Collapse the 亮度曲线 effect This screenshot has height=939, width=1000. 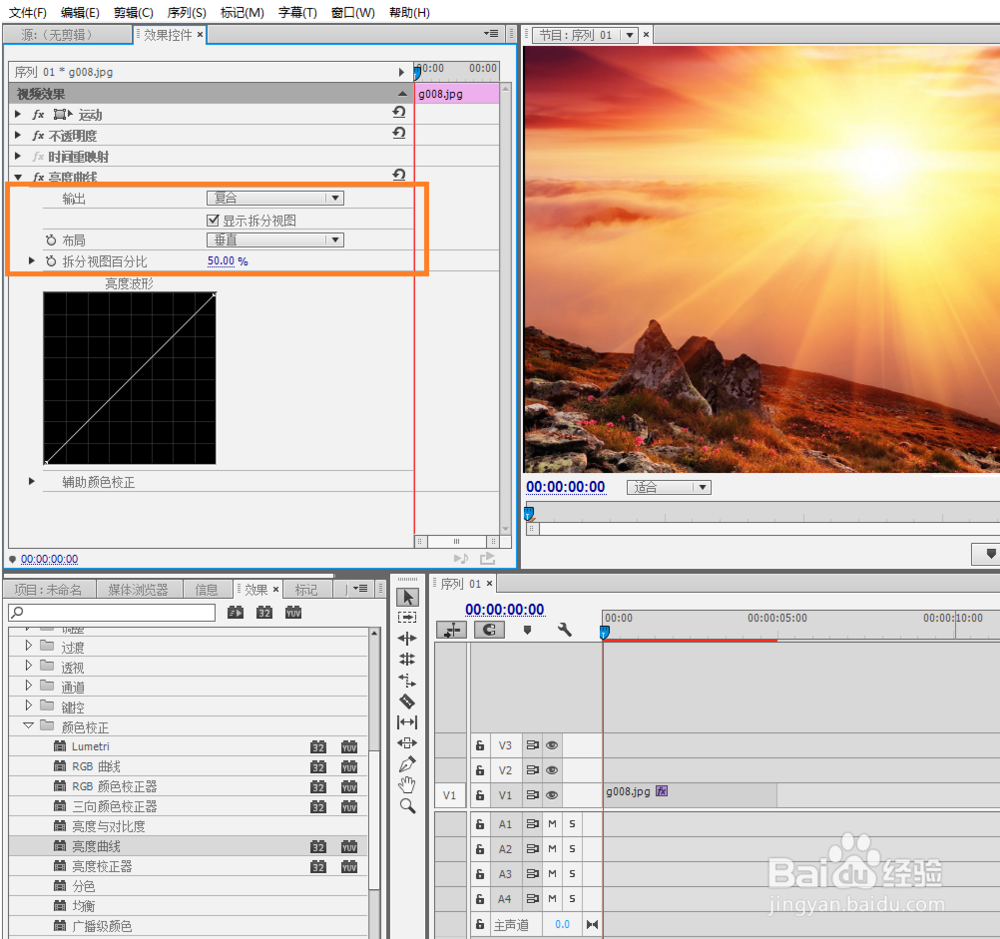(x=18, y=177)
